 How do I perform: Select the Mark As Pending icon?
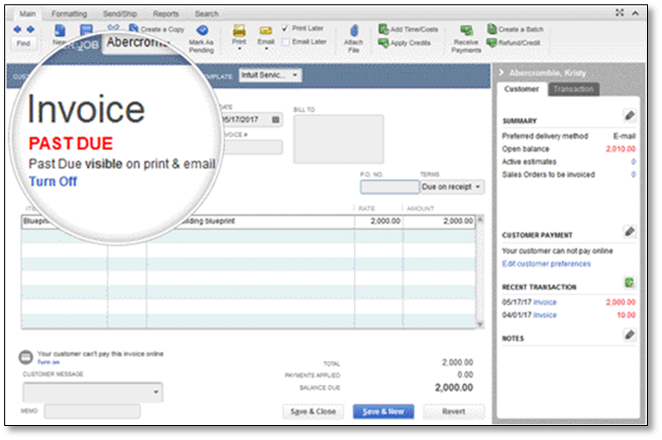(202, 30)
